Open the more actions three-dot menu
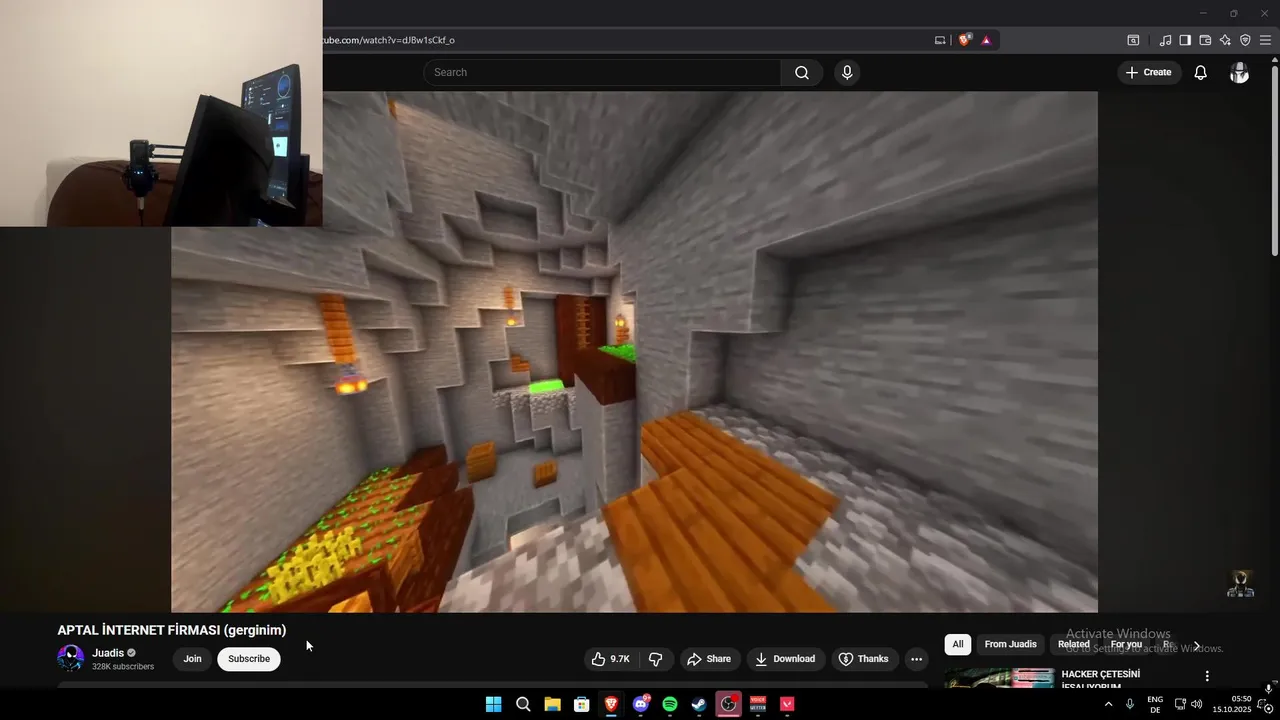 pos(916,659)
